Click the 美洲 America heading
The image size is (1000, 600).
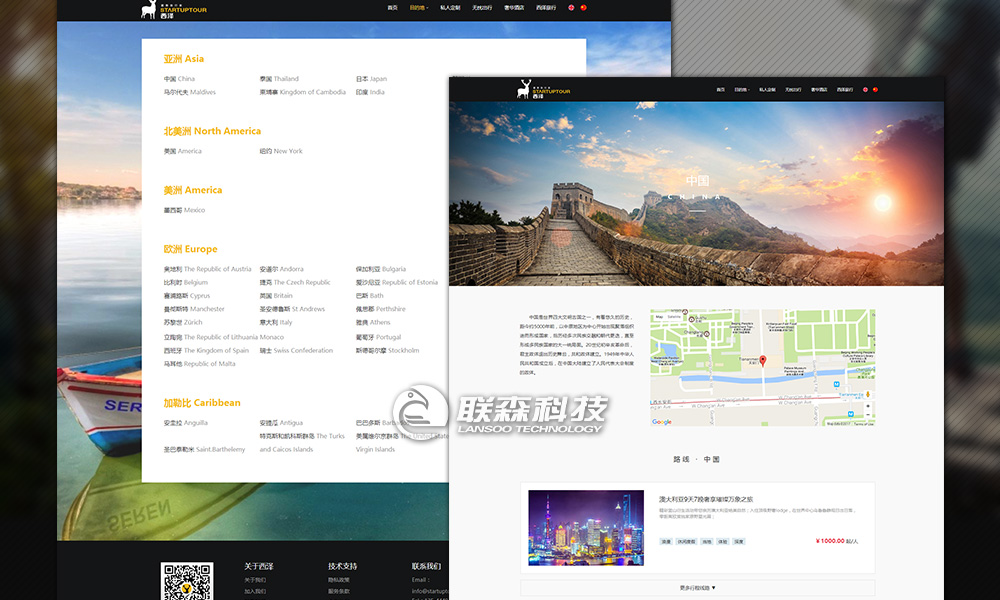point(193,190)
